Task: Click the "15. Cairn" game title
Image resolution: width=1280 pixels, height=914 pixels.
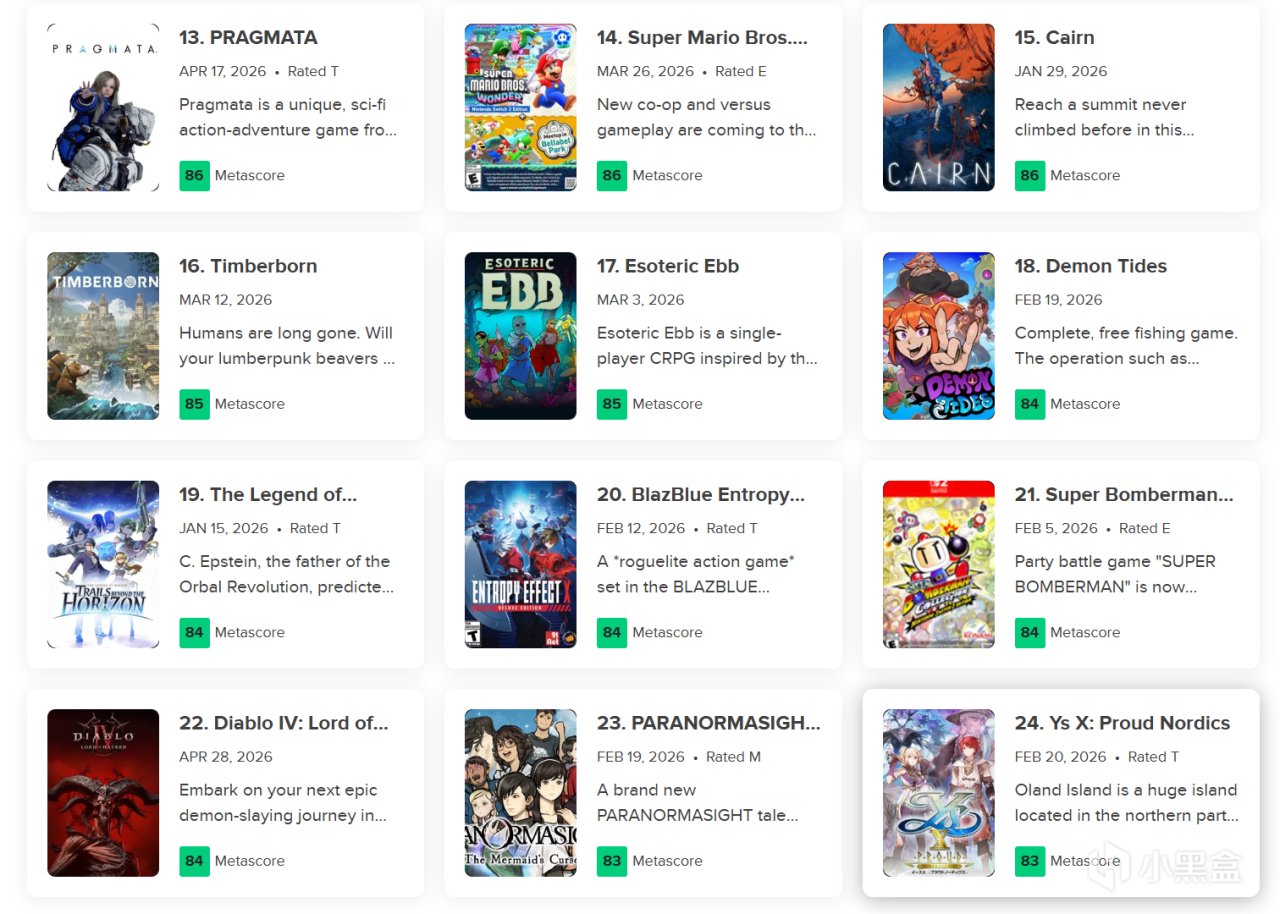Action: (x=1054, y=38)
